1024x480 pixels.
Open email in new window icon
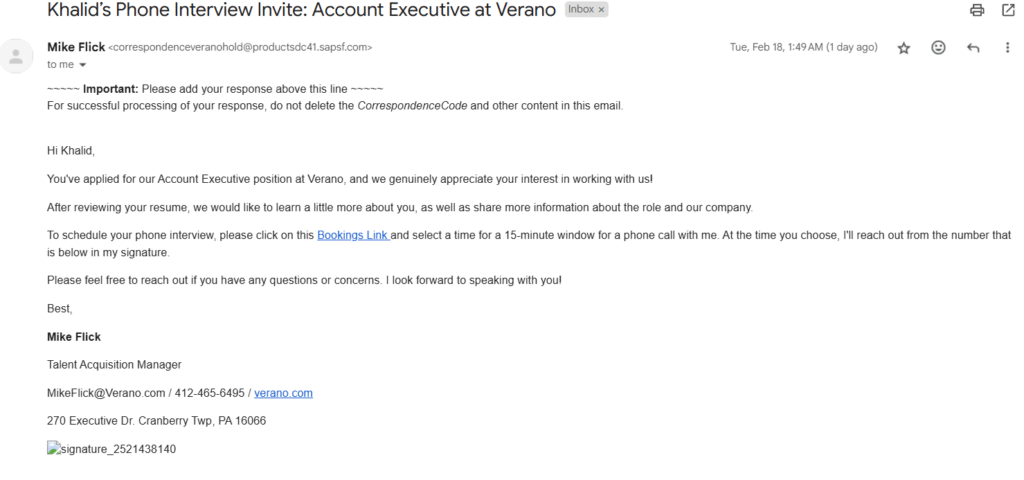(1008, 10)
